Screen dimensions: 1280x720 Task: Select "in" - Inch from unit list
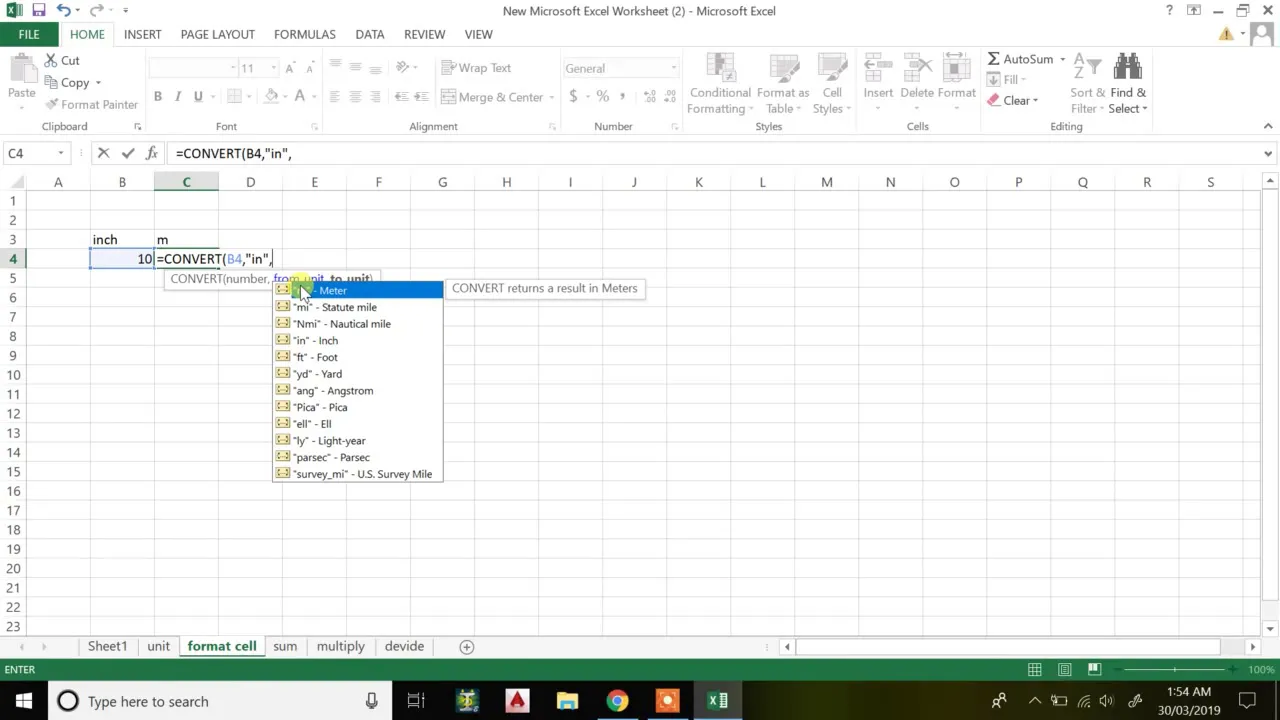pos(357,340)
